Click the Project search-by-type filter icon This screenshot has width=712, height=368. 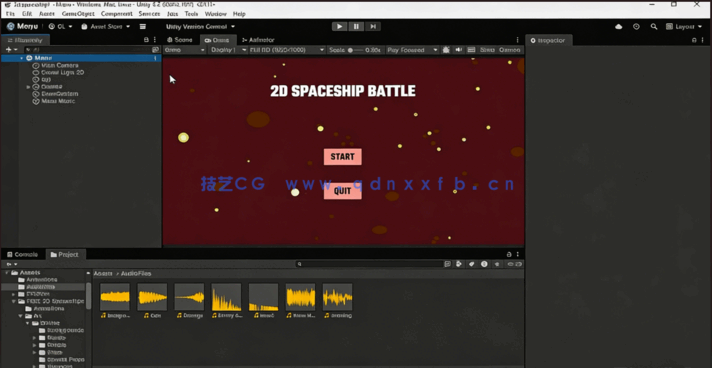(x=459, y=264)
